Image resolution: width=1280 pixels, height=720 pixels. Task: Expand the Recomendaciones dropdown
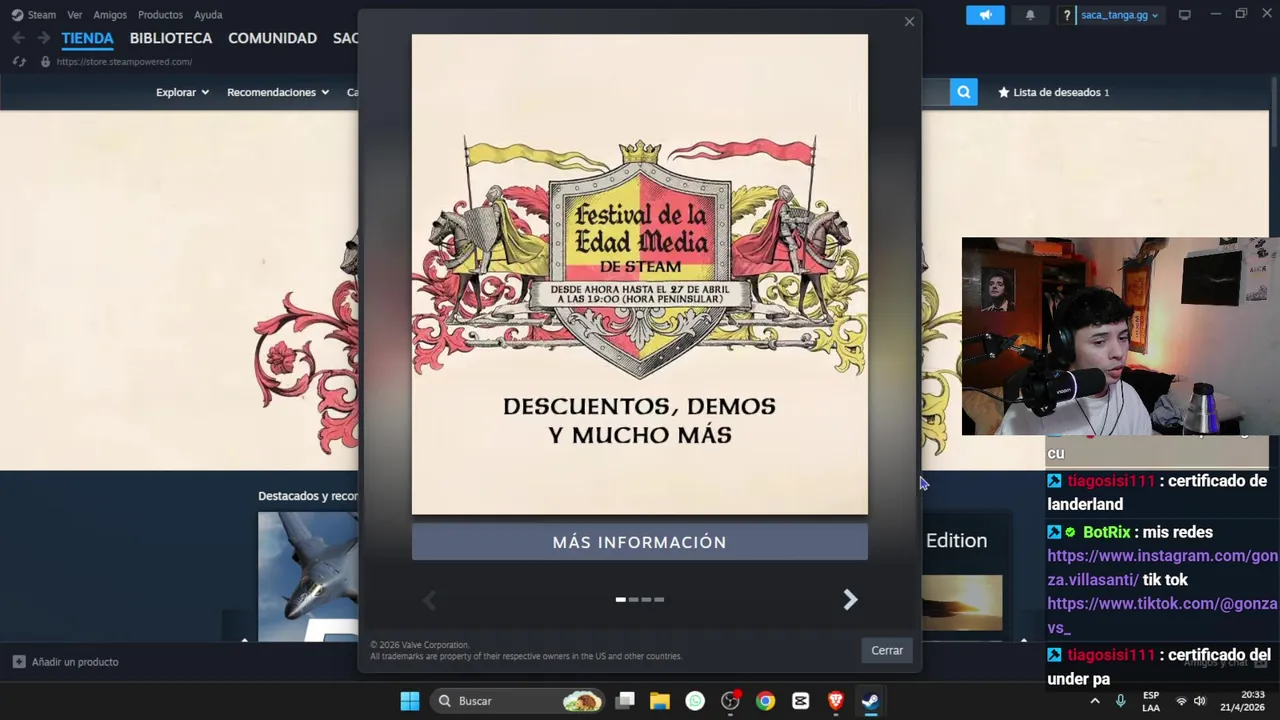point(278,92)
